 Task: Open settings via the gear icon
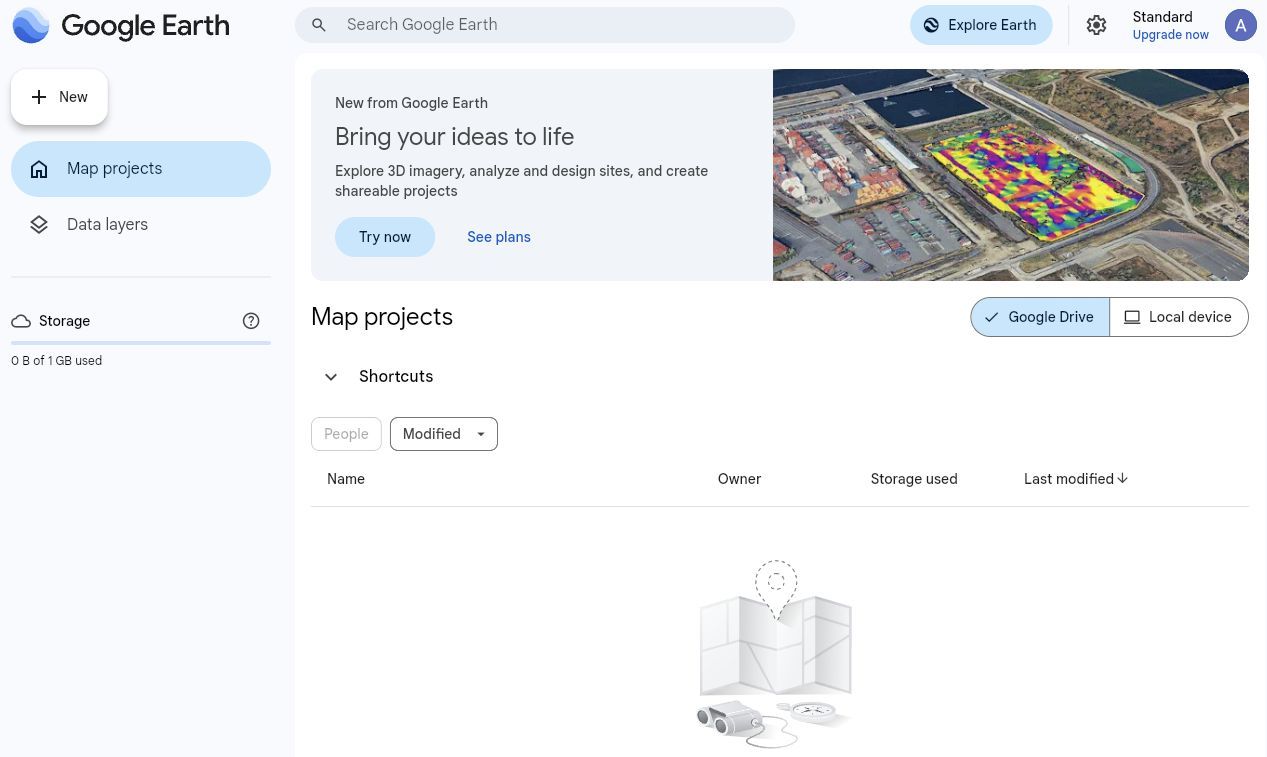(1097, 25)
